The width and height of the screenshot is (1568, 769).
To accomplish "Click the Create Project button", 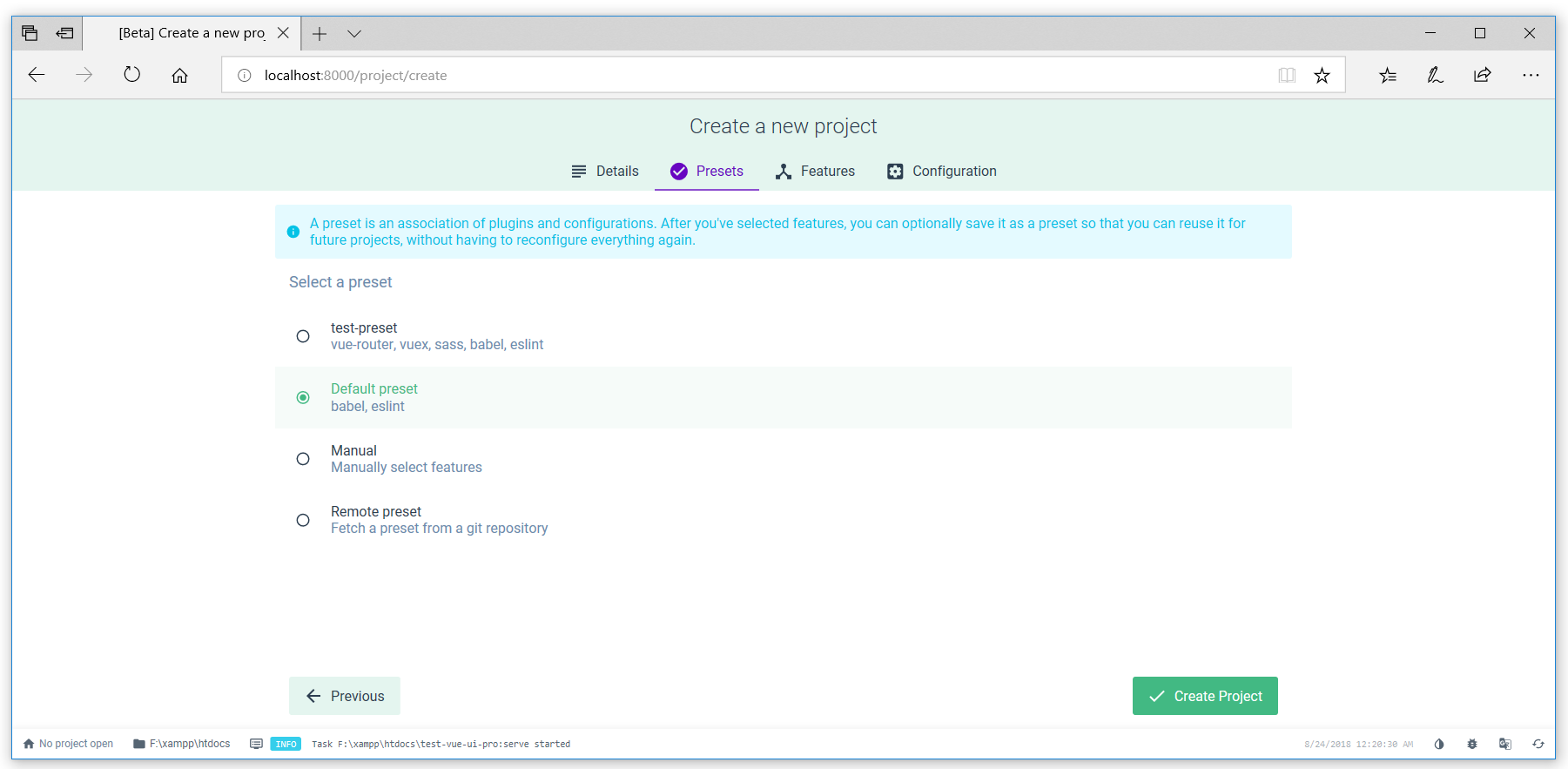I will pos(1205,696).
